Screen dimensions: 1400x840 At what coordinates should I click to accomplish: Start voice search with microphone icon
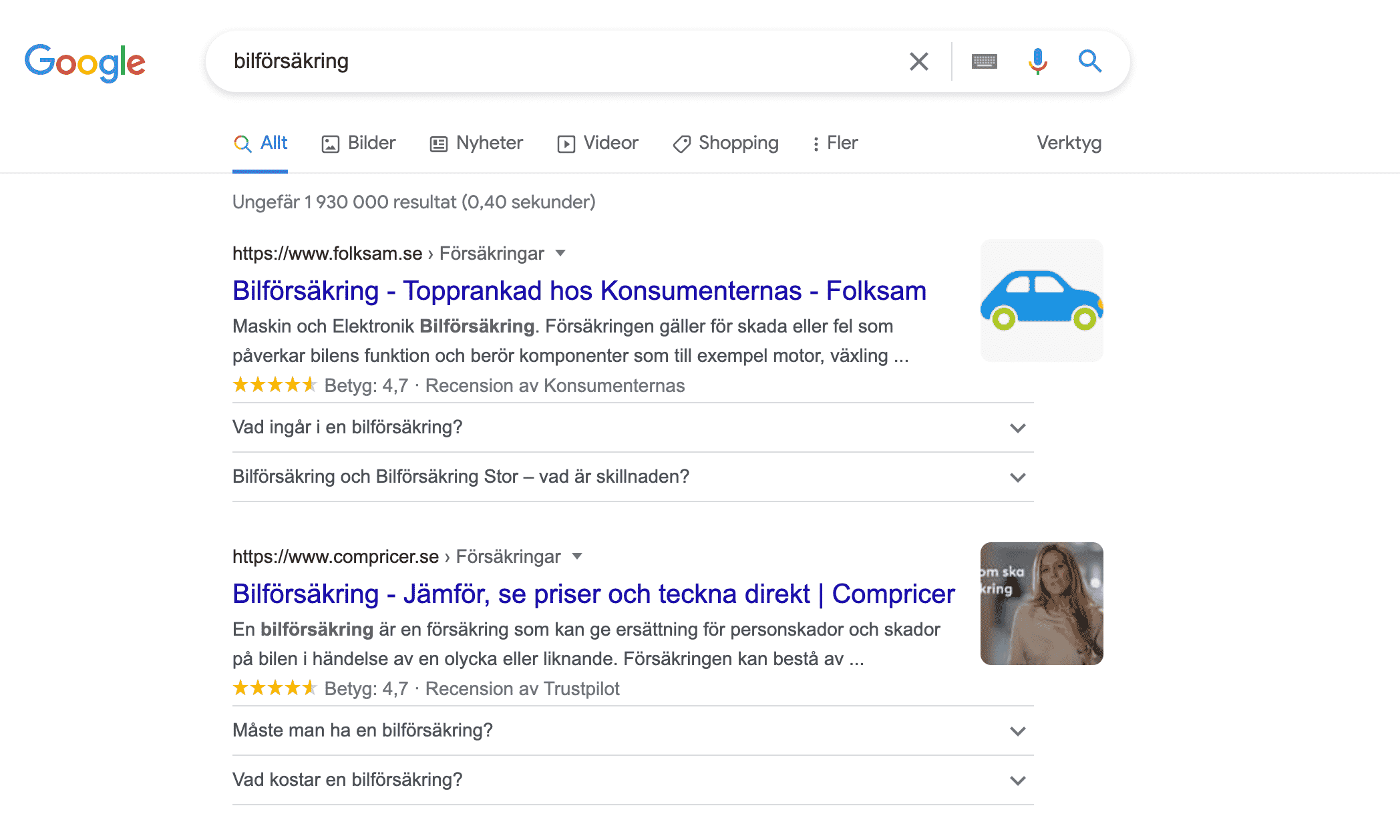coord(1037,61)
